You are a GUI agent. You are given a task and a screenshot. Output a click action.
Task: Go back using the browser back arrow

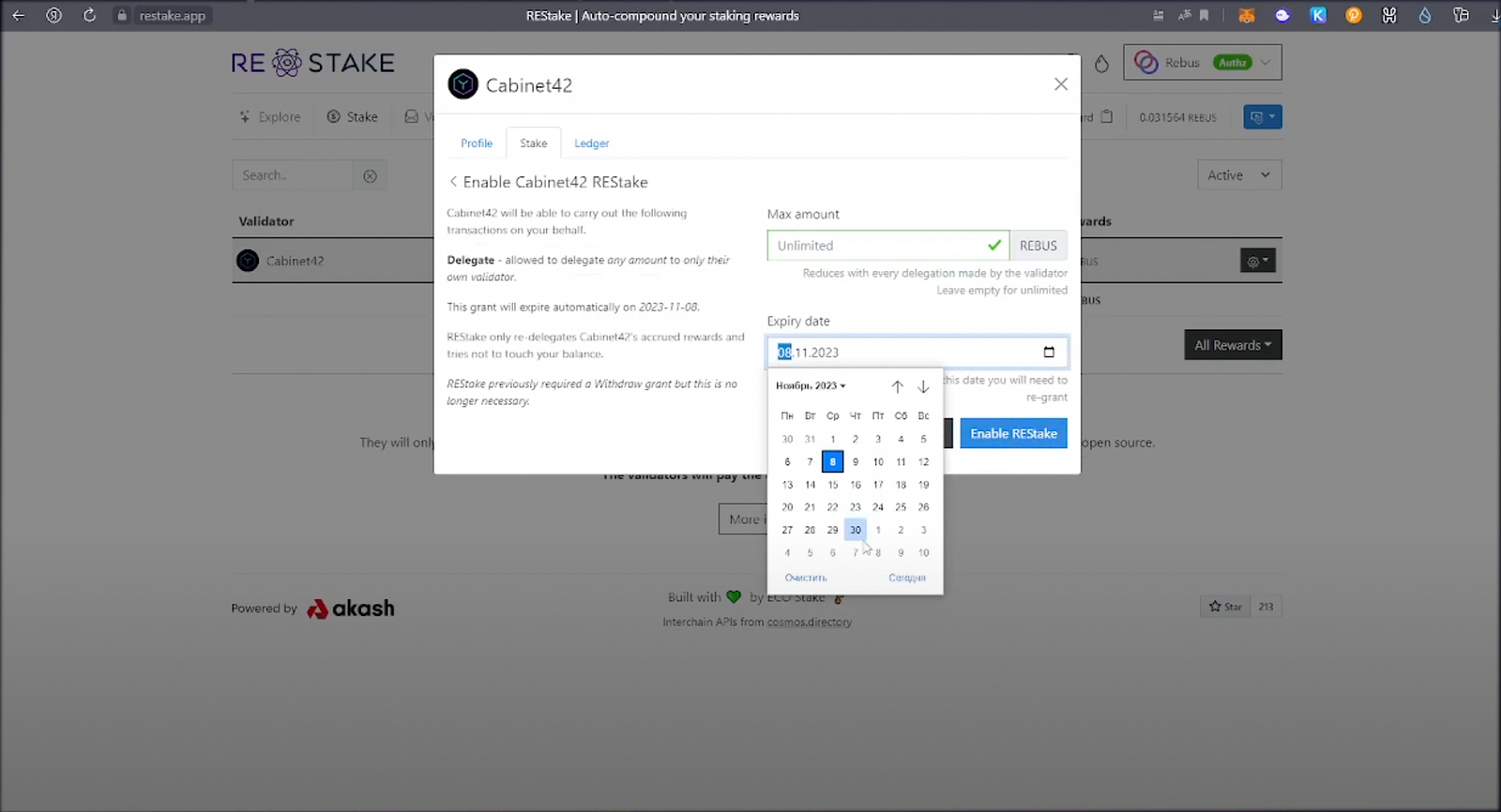coord(18,15)
